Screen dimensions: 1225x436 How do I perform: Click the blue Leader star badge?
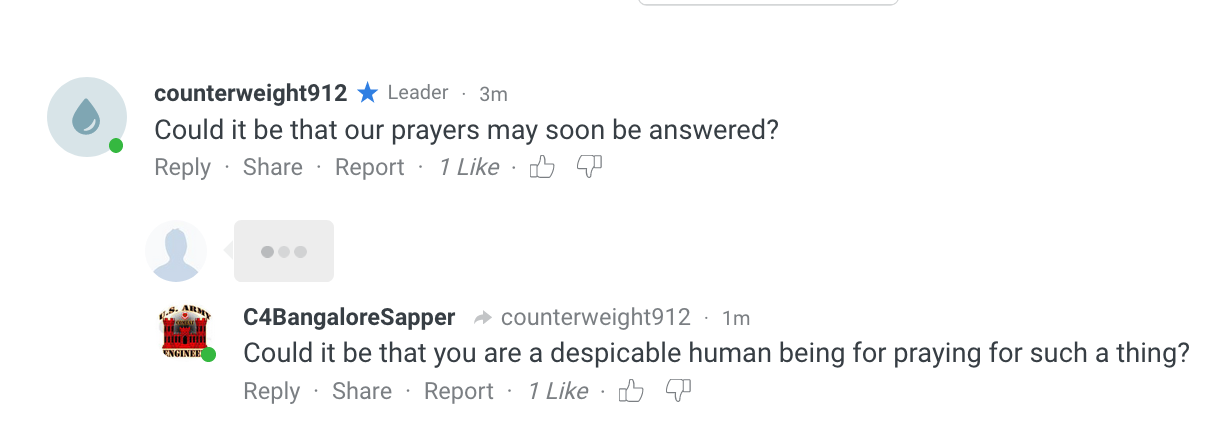367,93
